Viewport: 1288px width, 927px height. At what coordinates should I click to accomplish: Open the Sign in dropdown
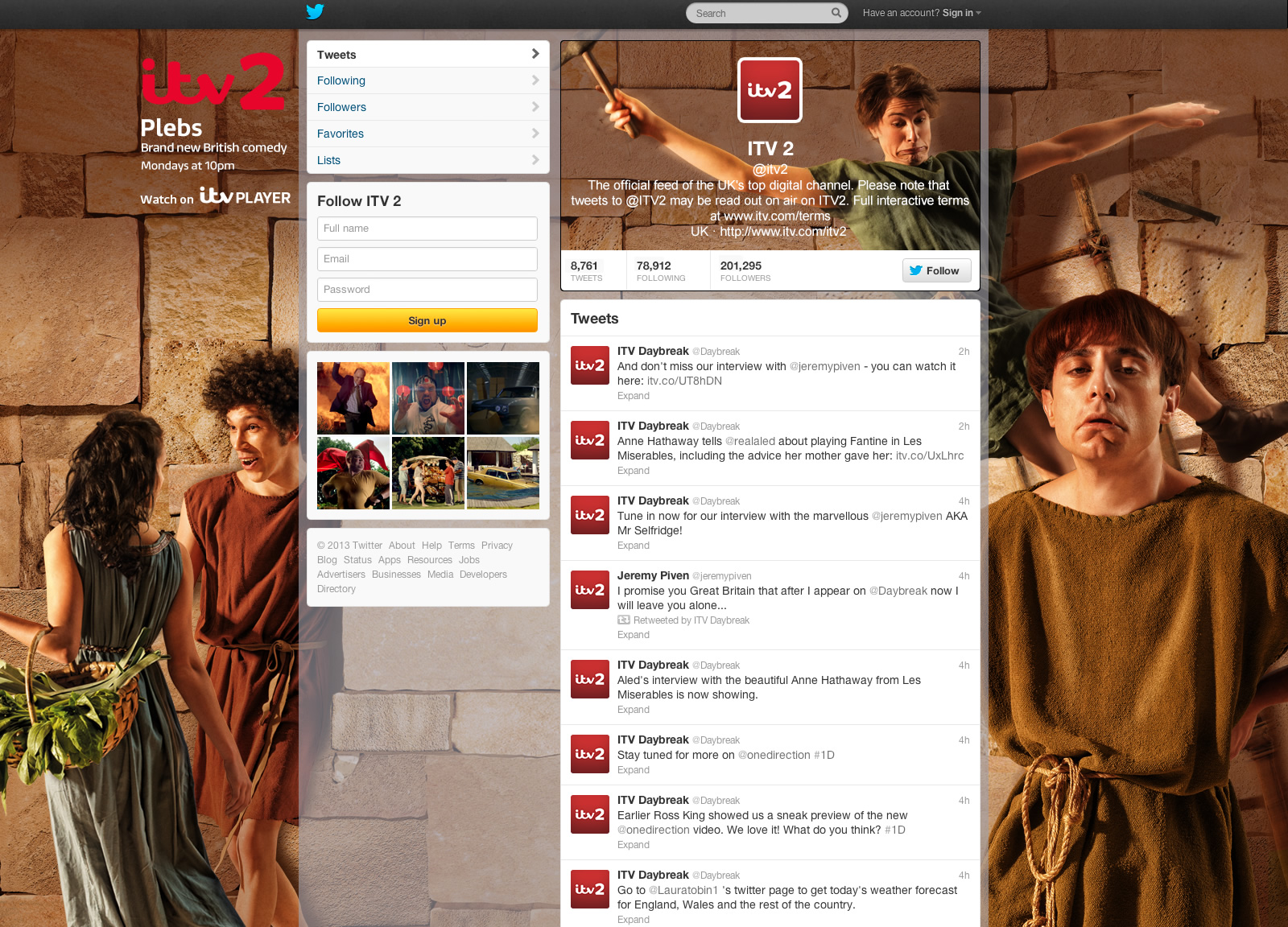coord(961,13)
